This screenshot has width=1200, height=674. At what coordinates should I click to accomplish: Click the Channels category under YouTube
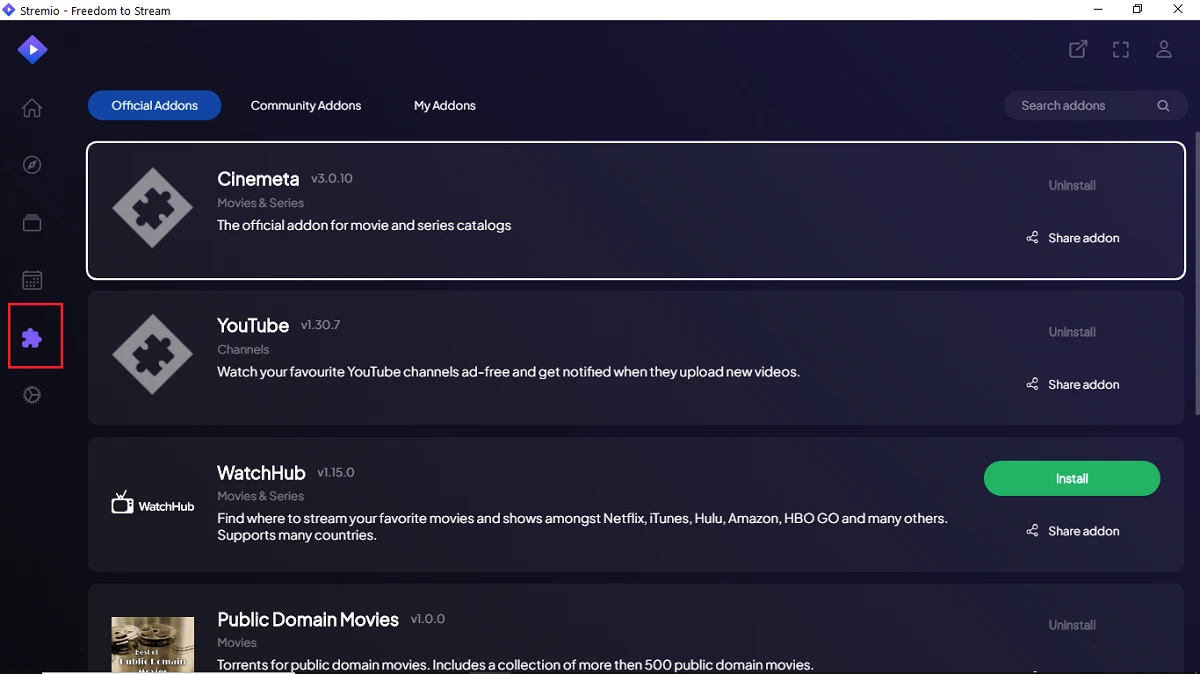tap(243, 349)
